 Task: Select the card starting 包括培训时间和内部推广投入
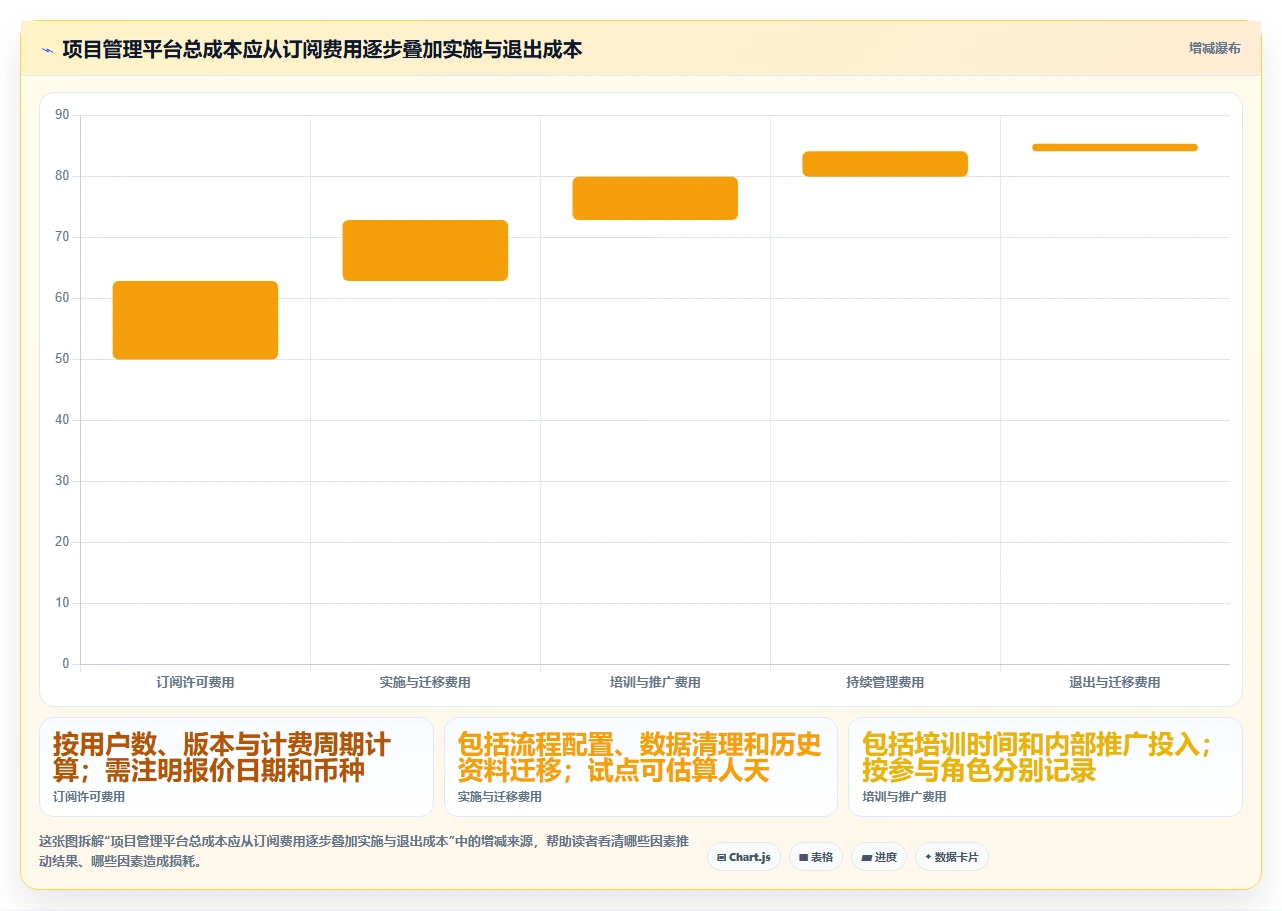[x=1045, y=767]
